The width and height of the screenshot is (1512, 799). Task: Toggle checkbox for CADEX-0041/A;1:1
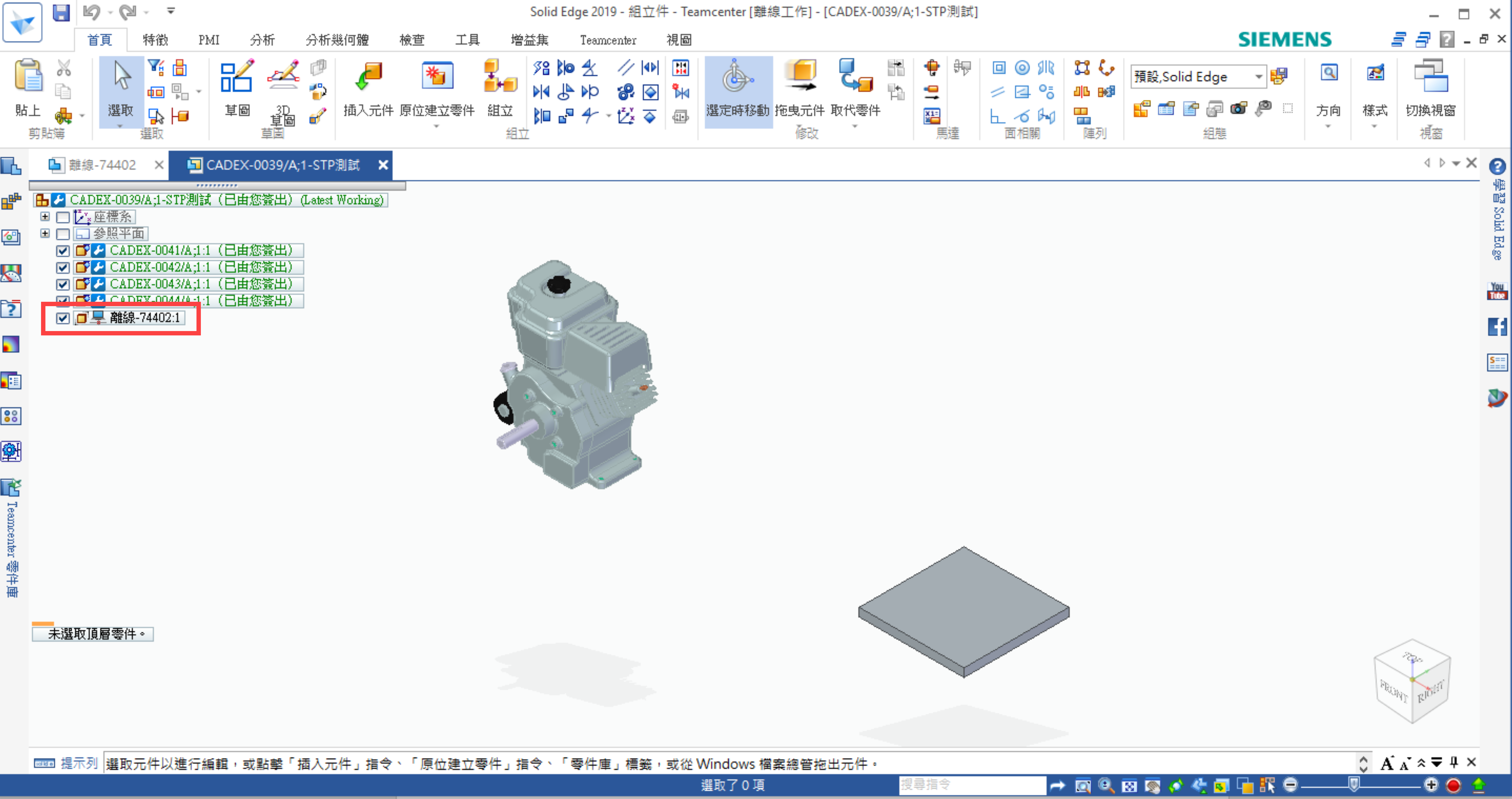(x=63, y=251)
